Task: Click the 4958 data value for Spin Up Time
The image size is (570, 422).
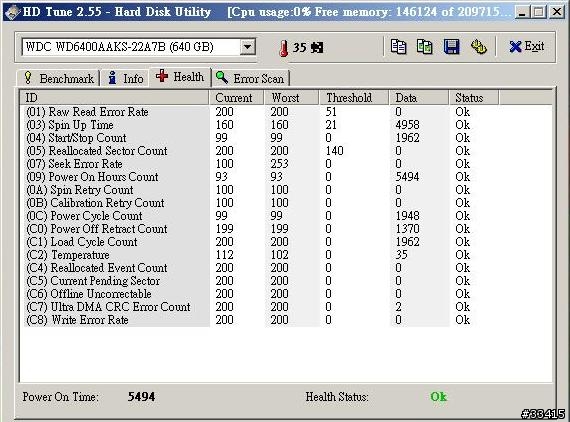Action: click(408, 125)
